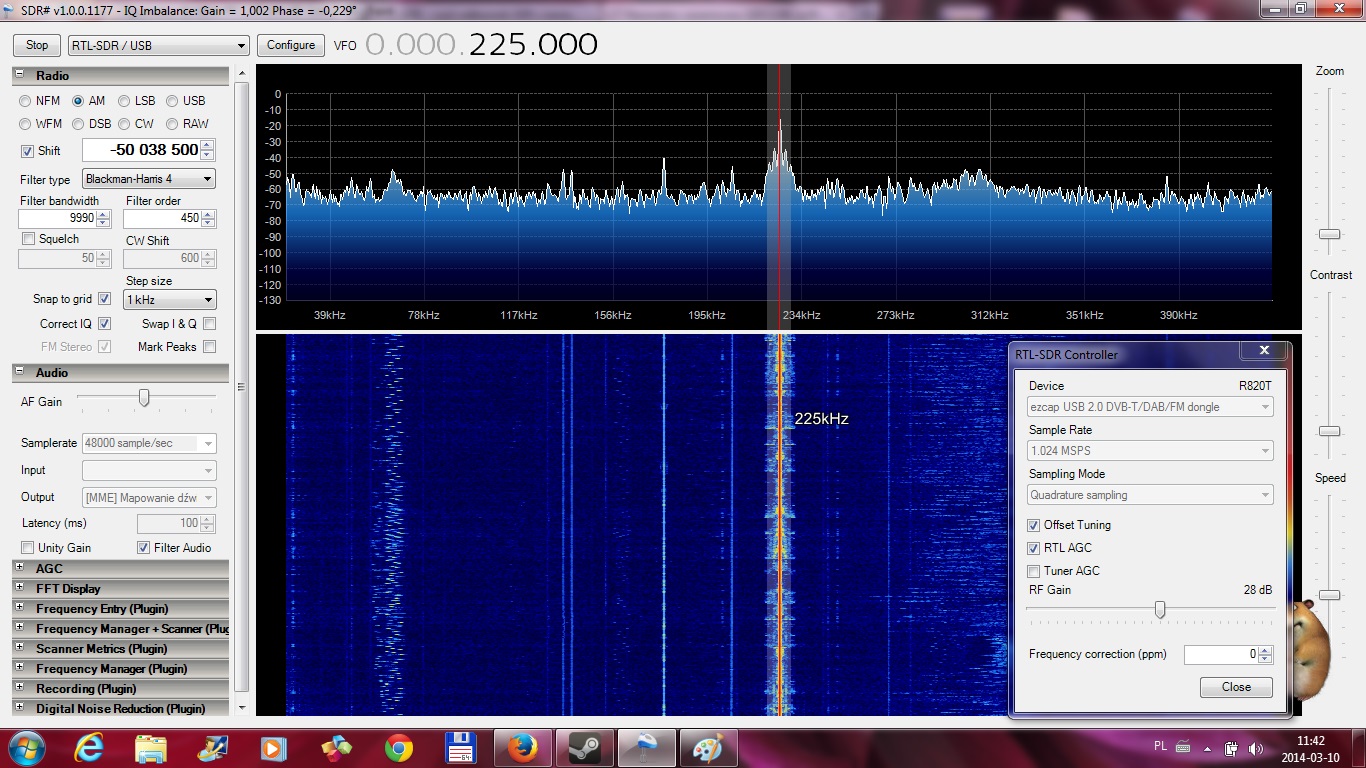Viewport: 1366px width, 768px height.
Task: Toggle Filter Audio checkbox
Action: coord(144,548)
